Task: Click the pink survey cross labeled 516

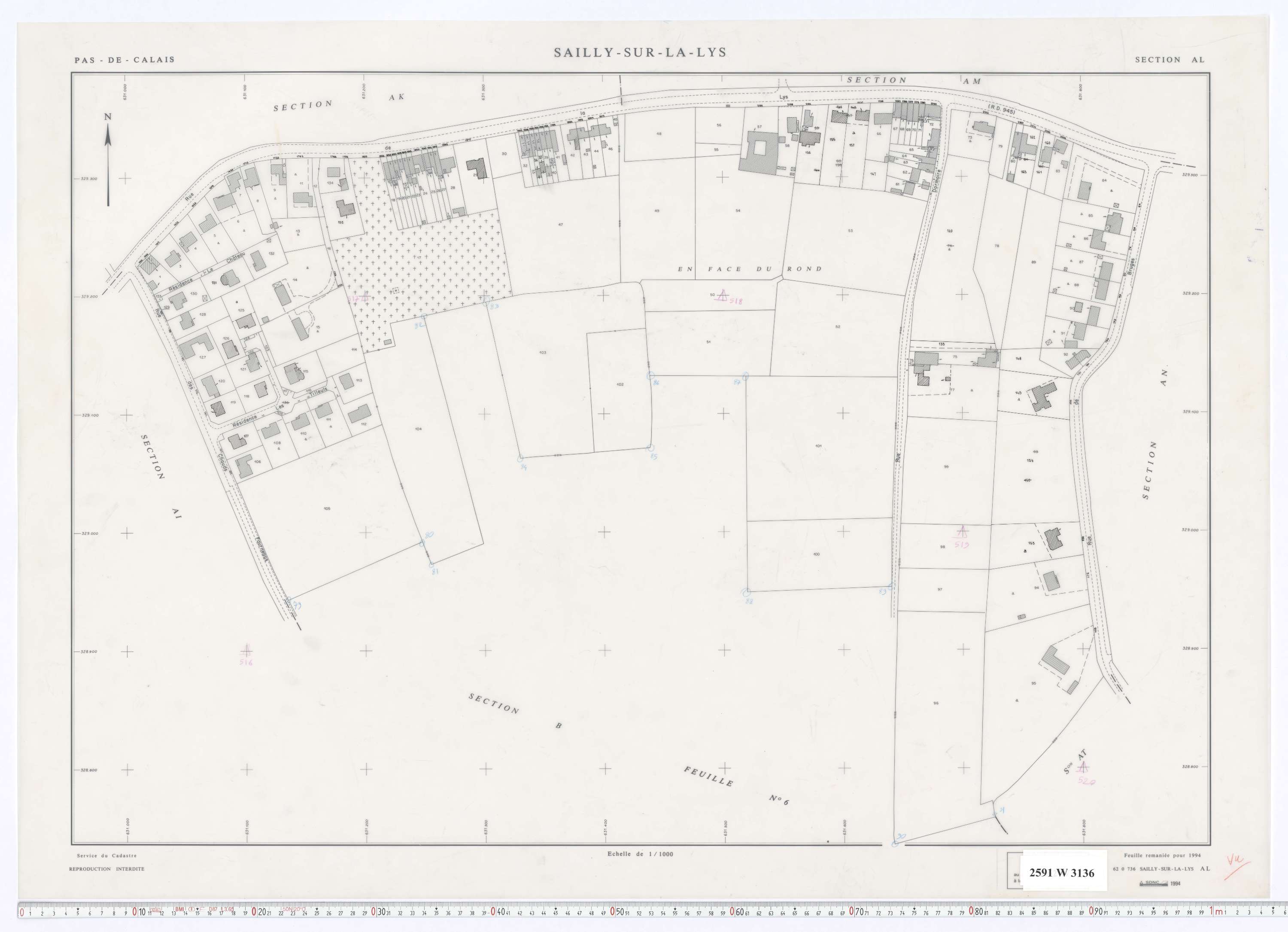Action: 246,651
